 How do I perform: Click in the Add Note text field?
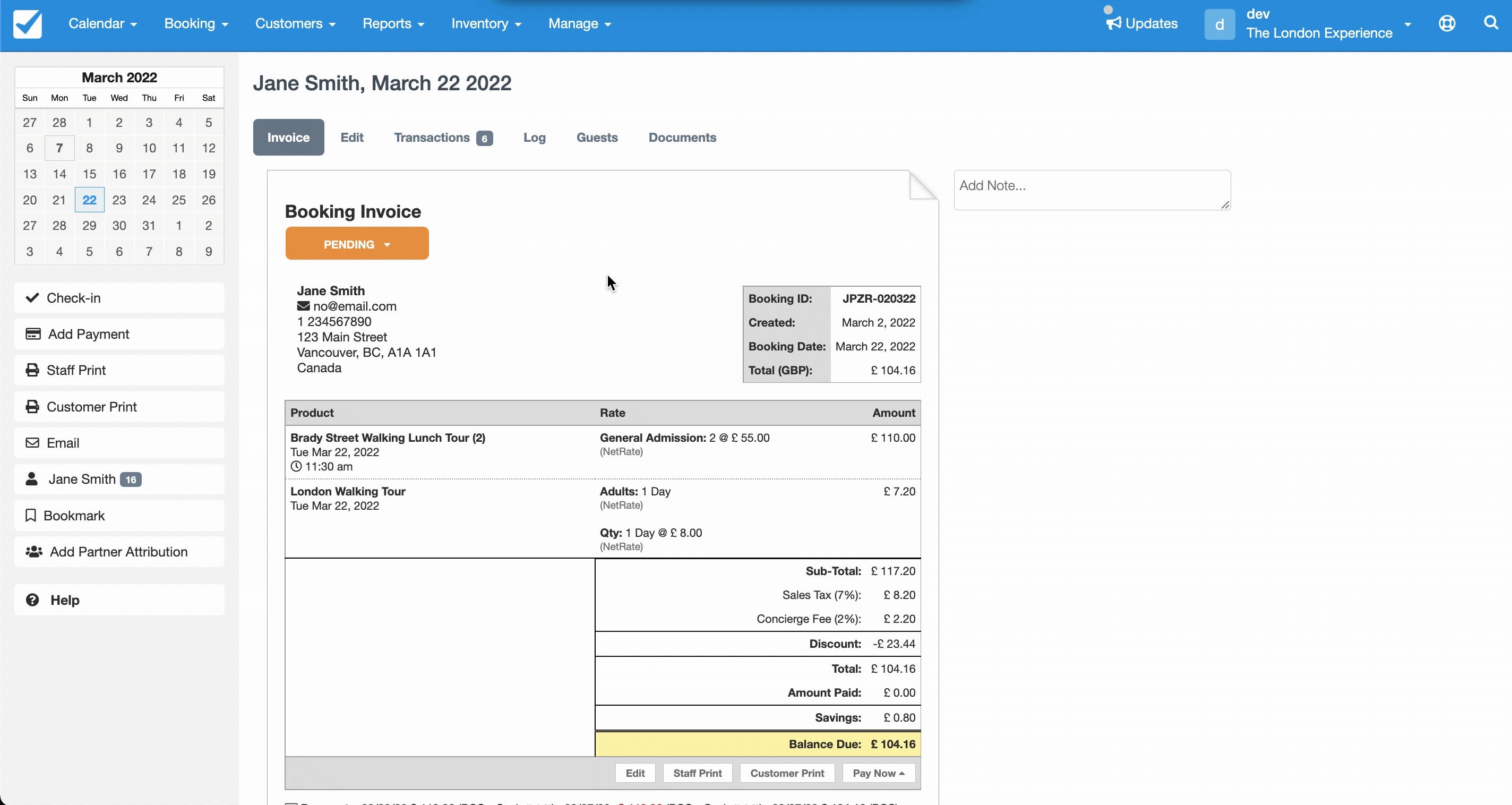1092,190
